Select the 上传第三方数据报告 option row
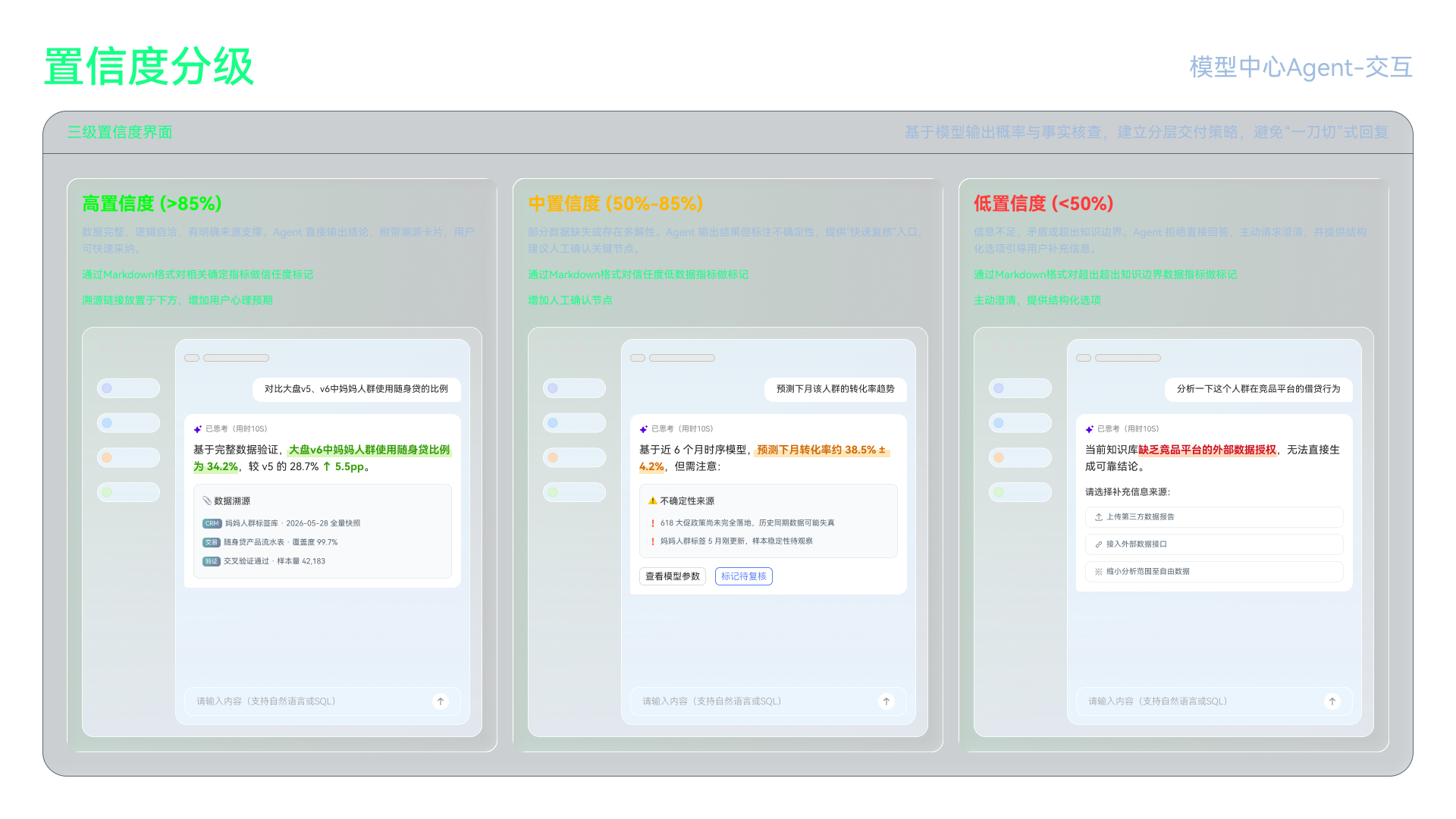Screen dimensions: 1456x819 1214,517
